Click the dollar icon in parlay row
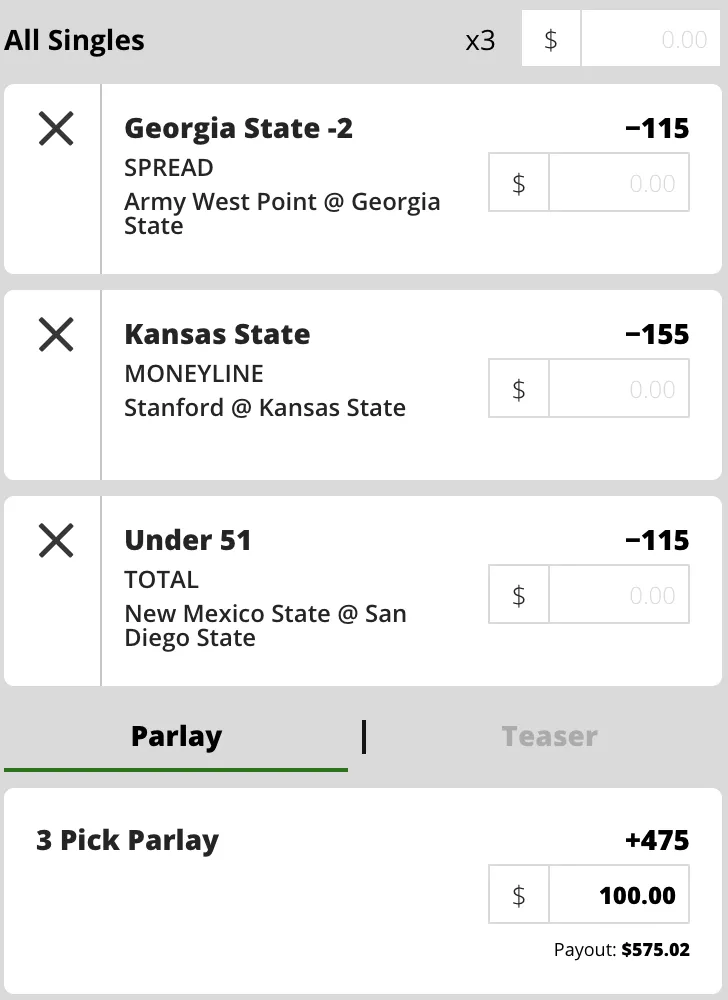The image size is (728, 1000). 519,895
